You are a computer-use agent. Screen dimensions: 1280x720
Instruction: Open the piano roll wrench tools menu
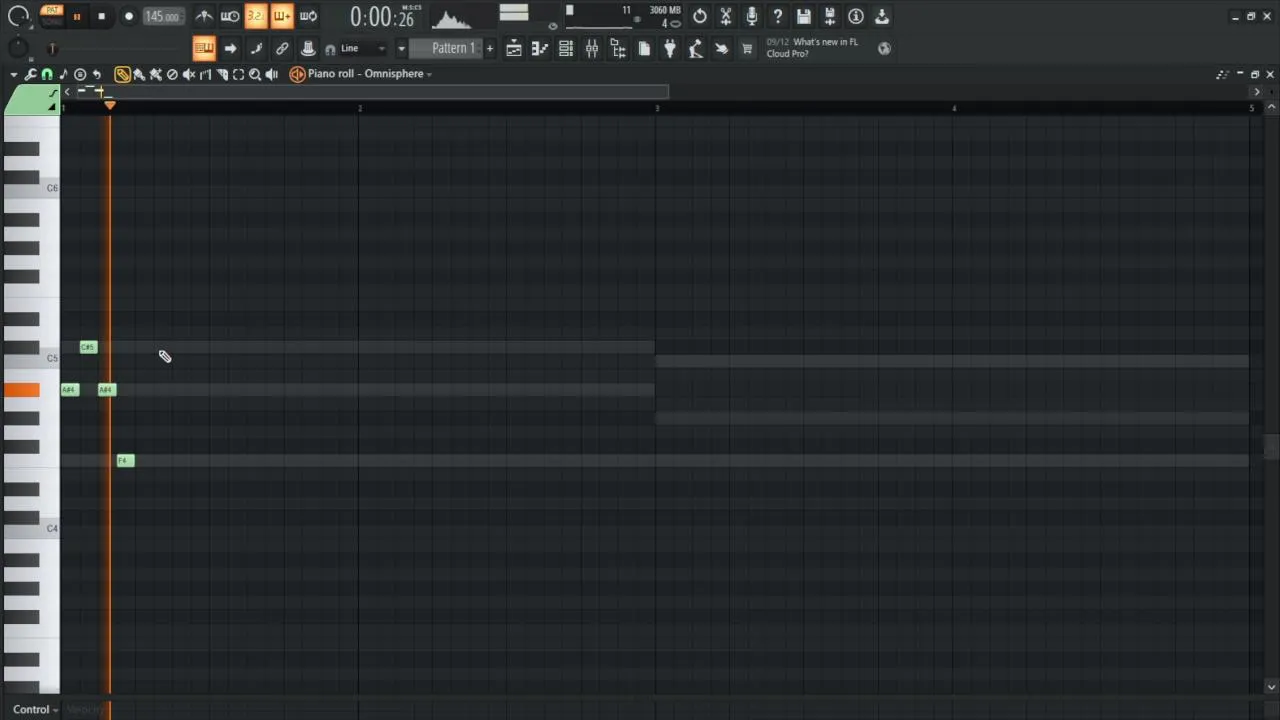(31, 74)
